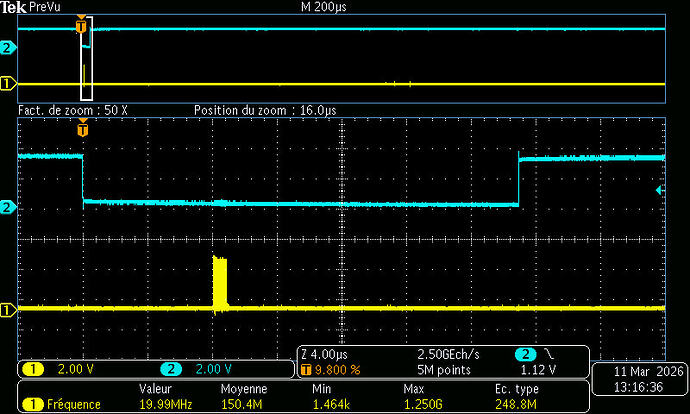This screenshot has width=690, height=414.
Task: Click the orange trigger marker in zoom view
Action: click(82, 128)
